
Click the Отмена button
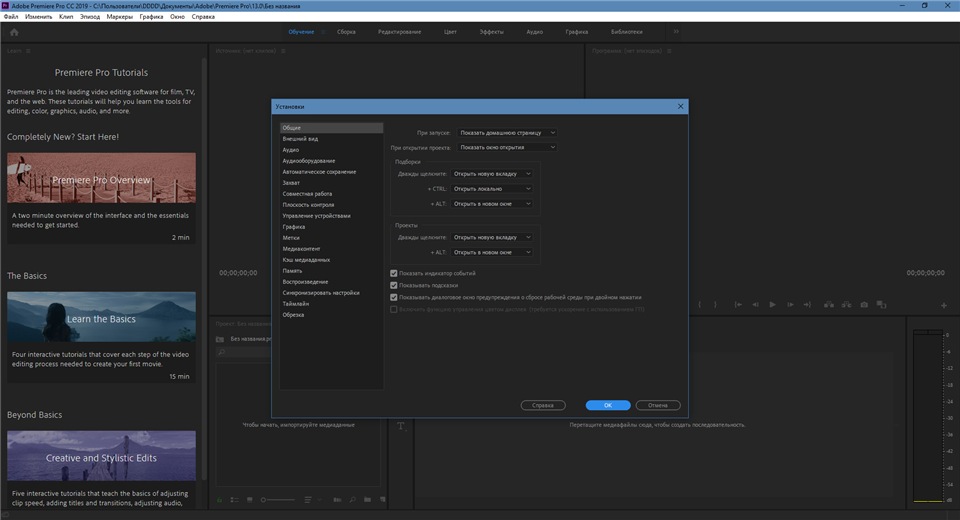[658, 405]
